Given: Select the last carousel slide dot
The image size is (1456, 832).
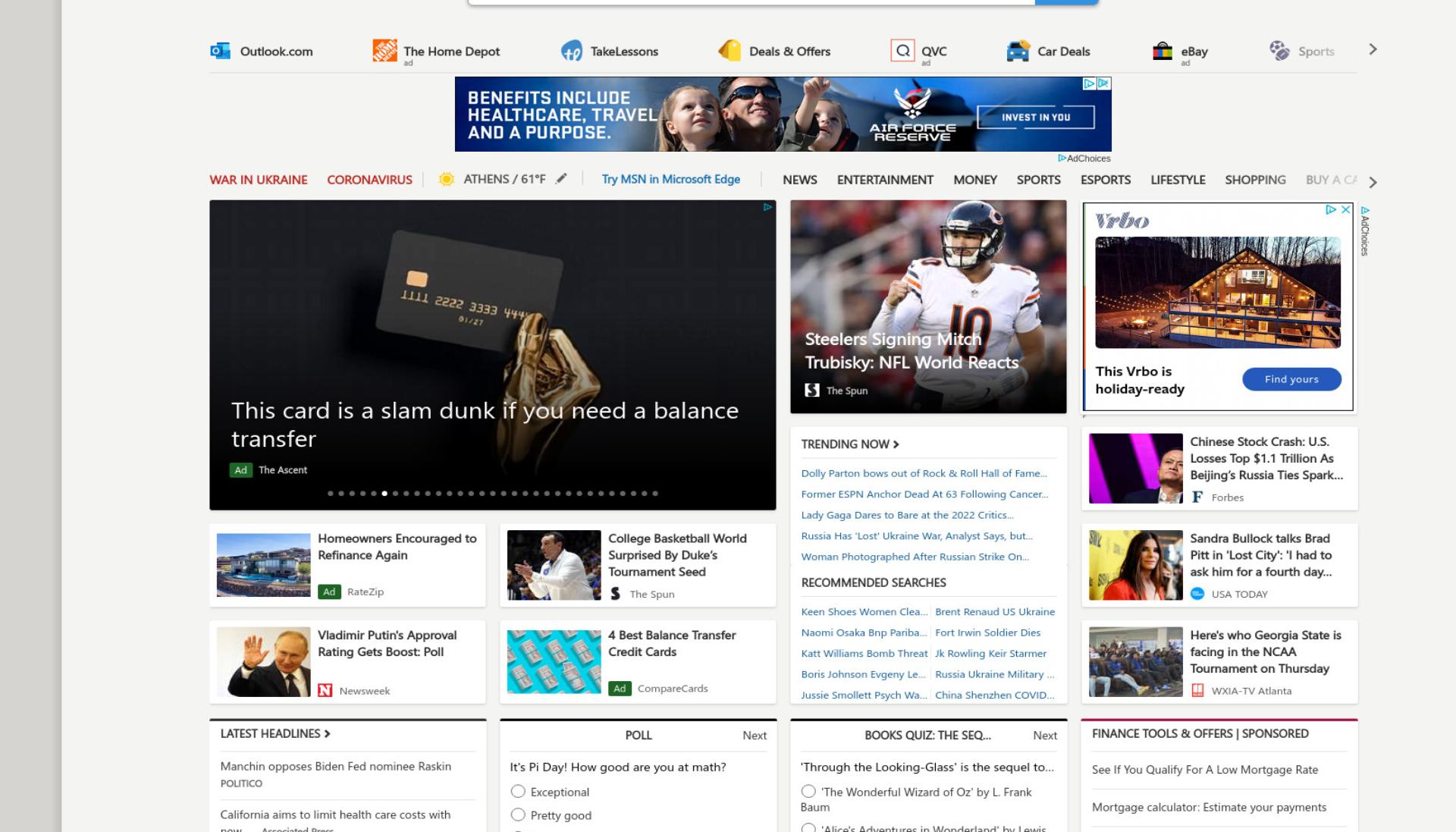Looking at the screenshot, I should 655,493.
